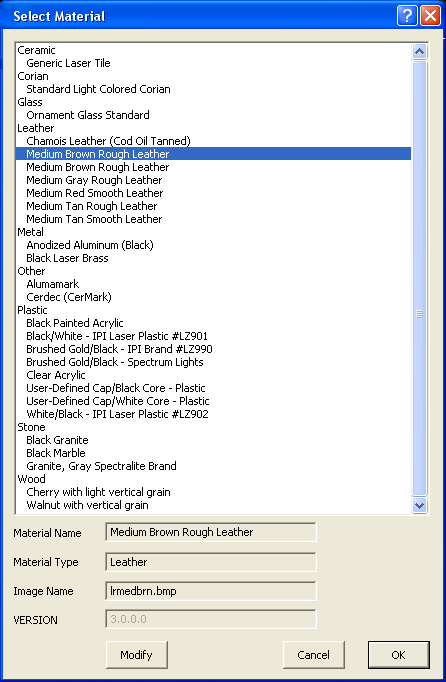Select Black Granite under Stone
This screenshot has height=682, width=446.
tap(57, 440)
